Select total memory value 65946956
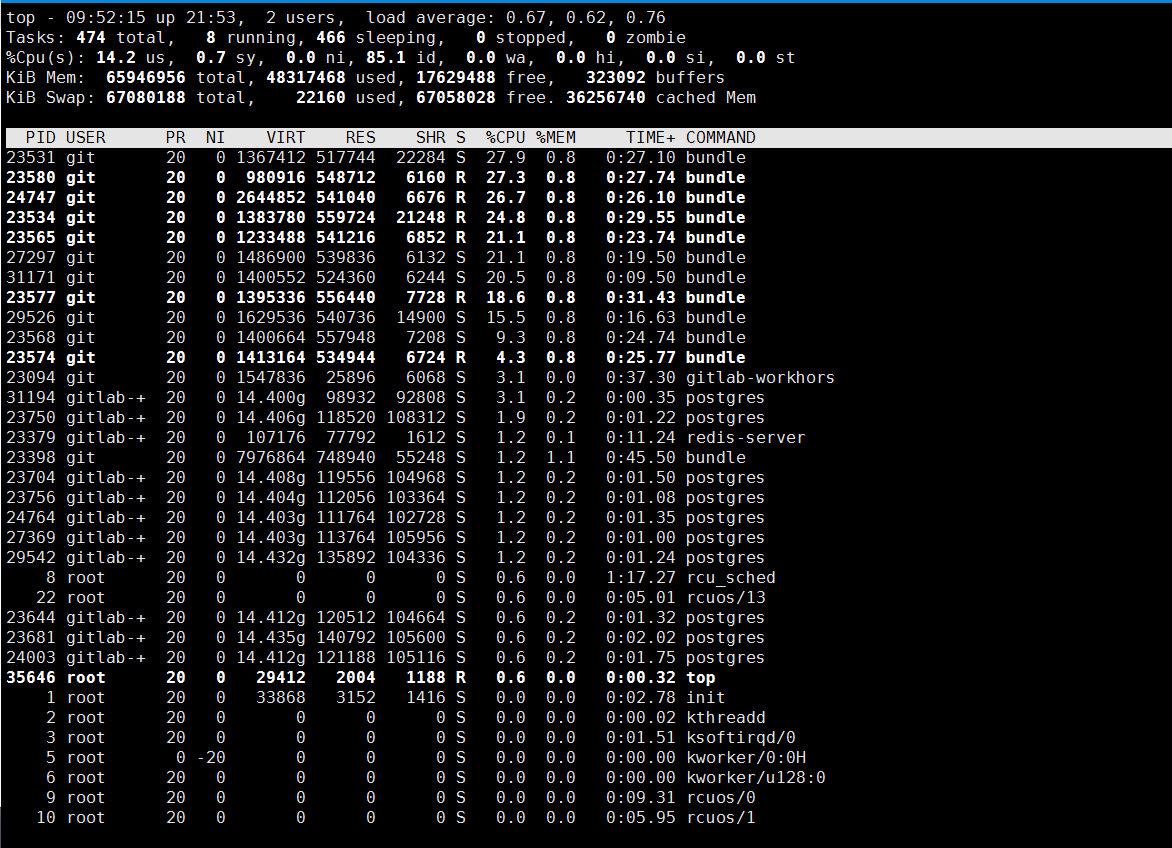Screen dimensions: 1172x848 146,78
